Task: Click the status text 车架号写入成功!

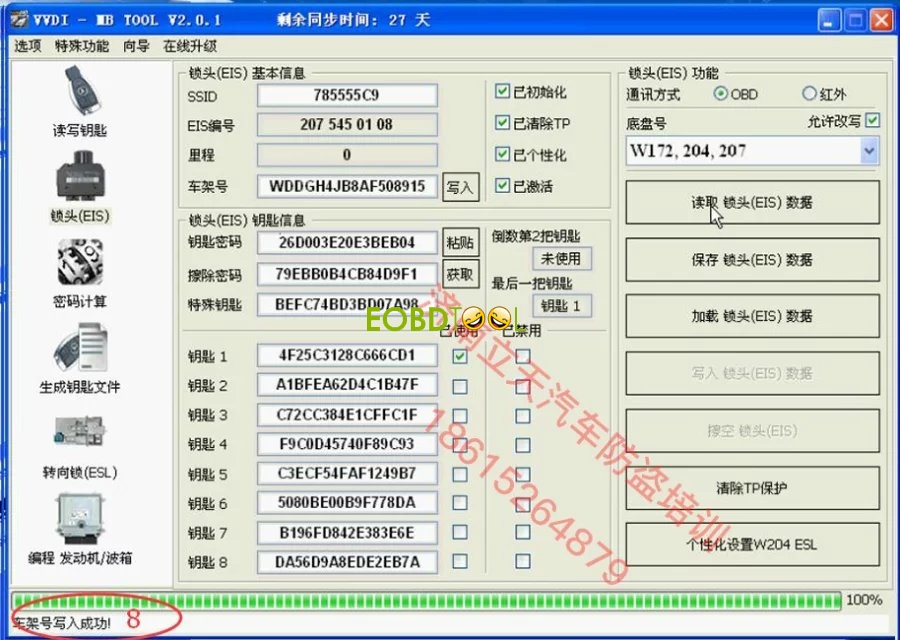Action: [x=61, y=622]
